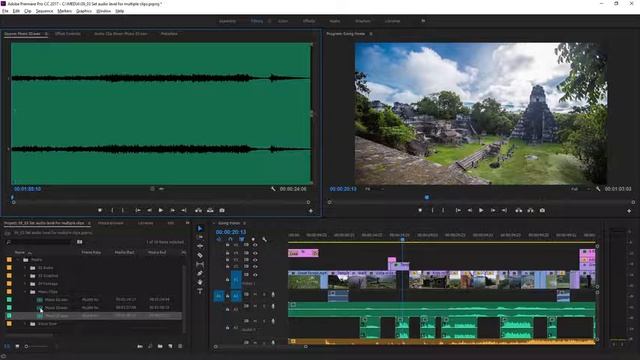Open the Sequence menu

(x=44, y=11)
